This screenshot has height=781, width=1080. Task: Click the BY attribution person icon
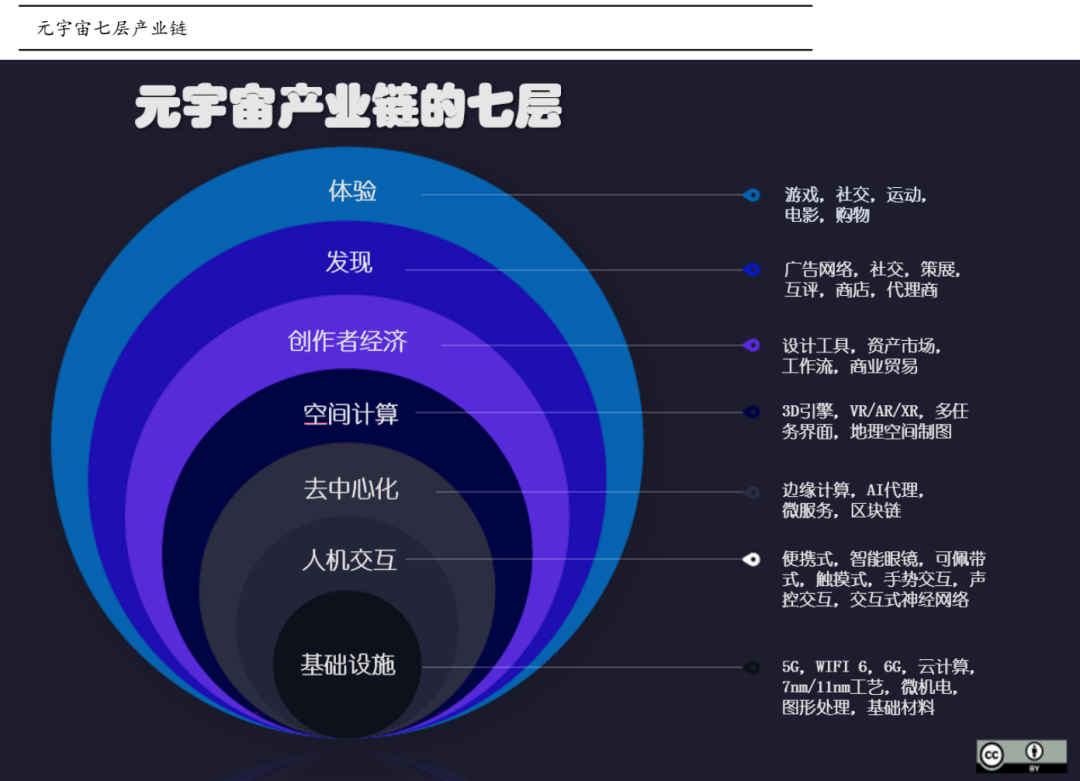point(1033,751)
